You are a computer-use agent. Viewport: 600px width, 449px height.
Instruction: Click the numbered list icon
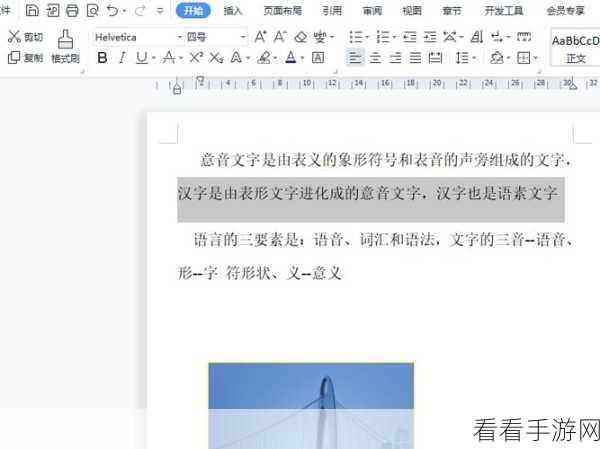pos(383,37)
